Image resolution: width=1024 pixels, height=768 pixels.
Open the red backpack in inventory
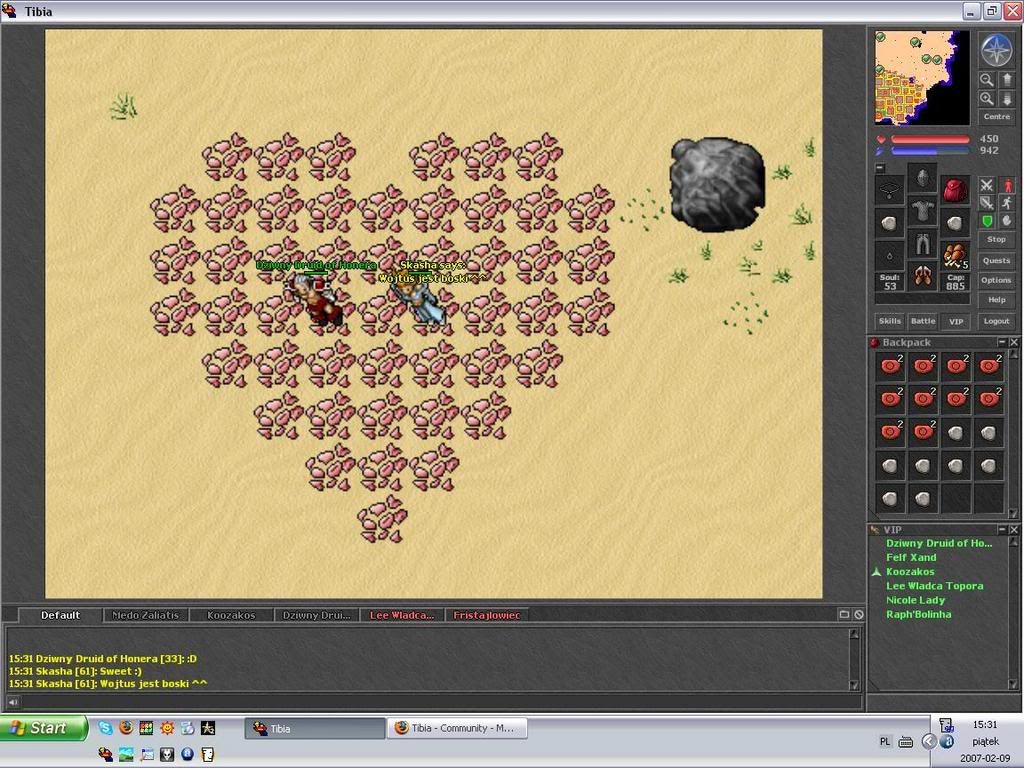pyautogui.click(x=955, y=190)
